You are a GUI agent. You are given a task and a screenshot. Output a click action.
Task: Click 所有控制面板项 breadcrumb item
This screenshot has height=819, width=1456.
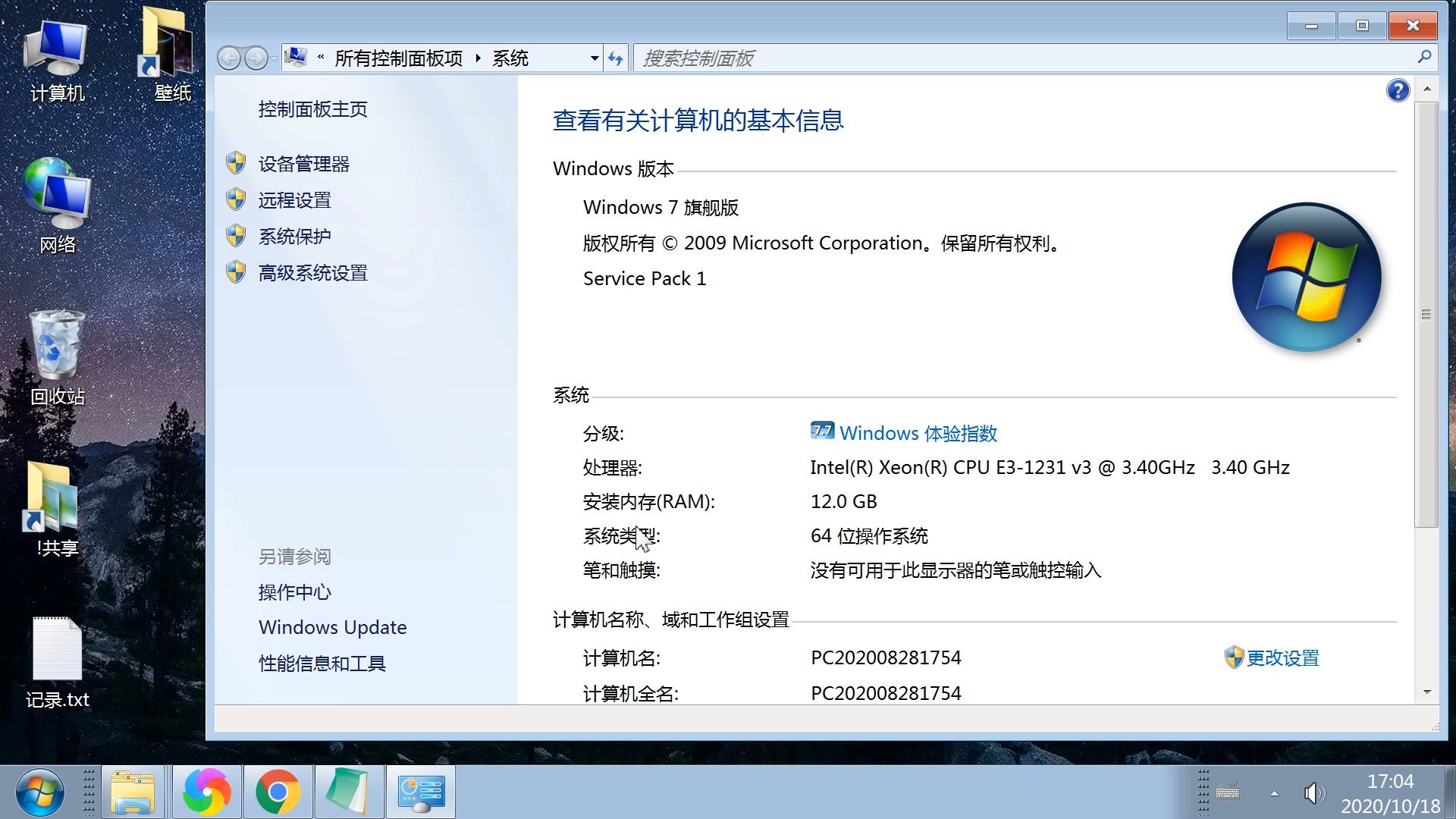(x=398, y=58)
